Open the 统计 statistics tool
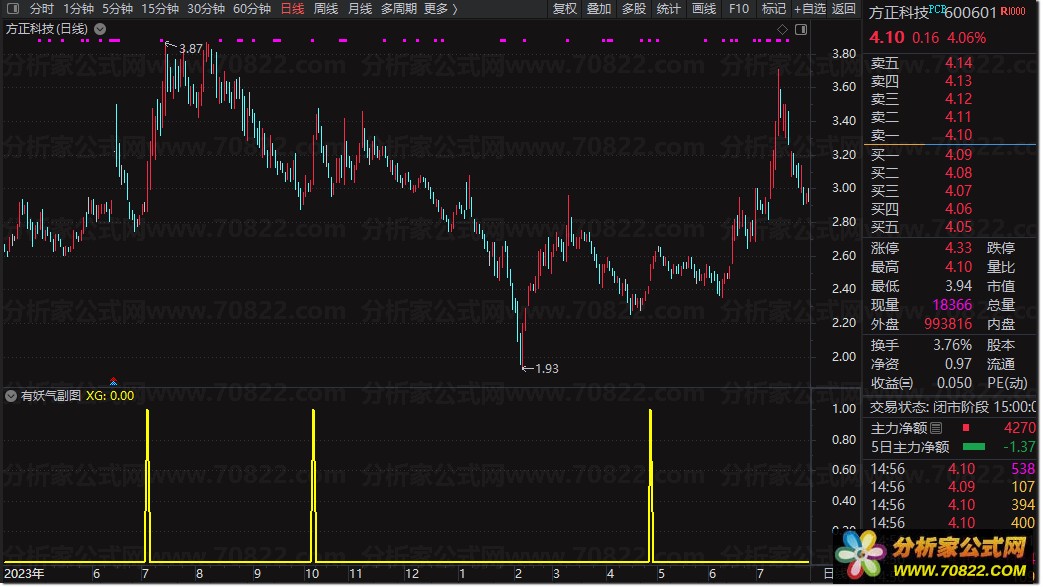This screenshot has height=587, width=1043. (669, 9)
